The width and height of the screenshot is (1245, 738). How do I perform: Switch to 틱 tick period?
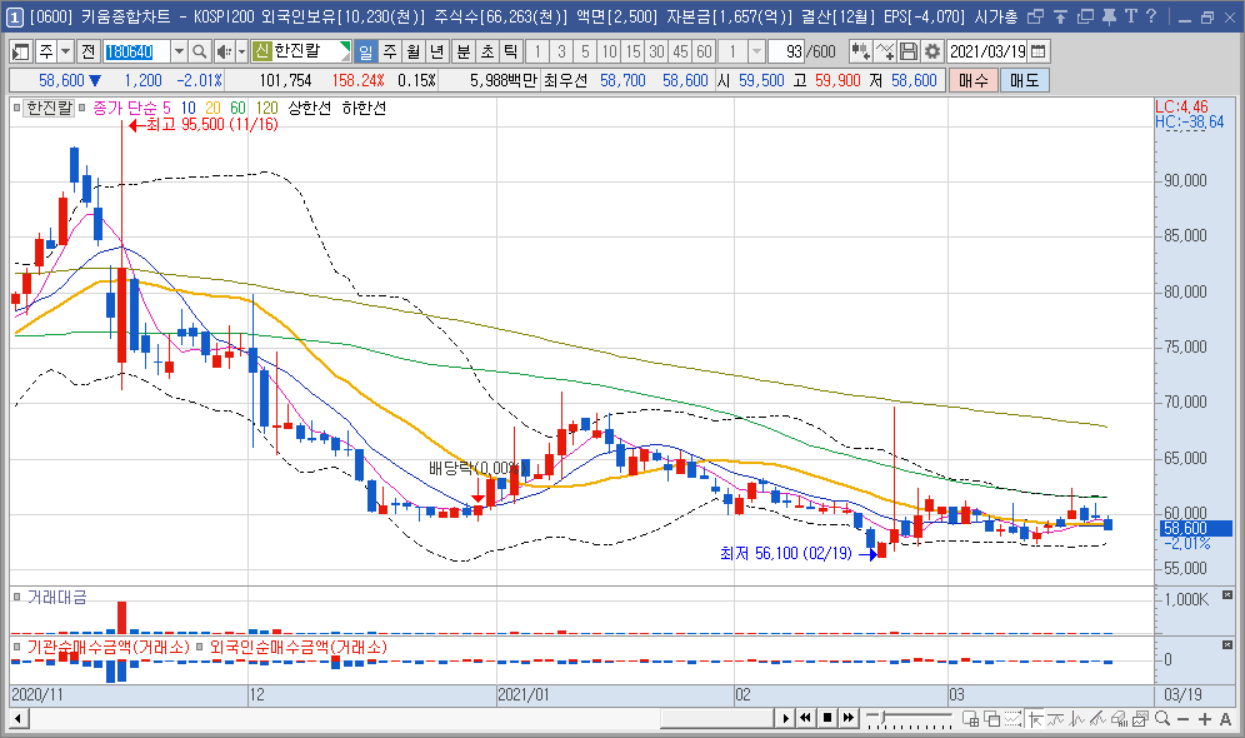[510, 51]
